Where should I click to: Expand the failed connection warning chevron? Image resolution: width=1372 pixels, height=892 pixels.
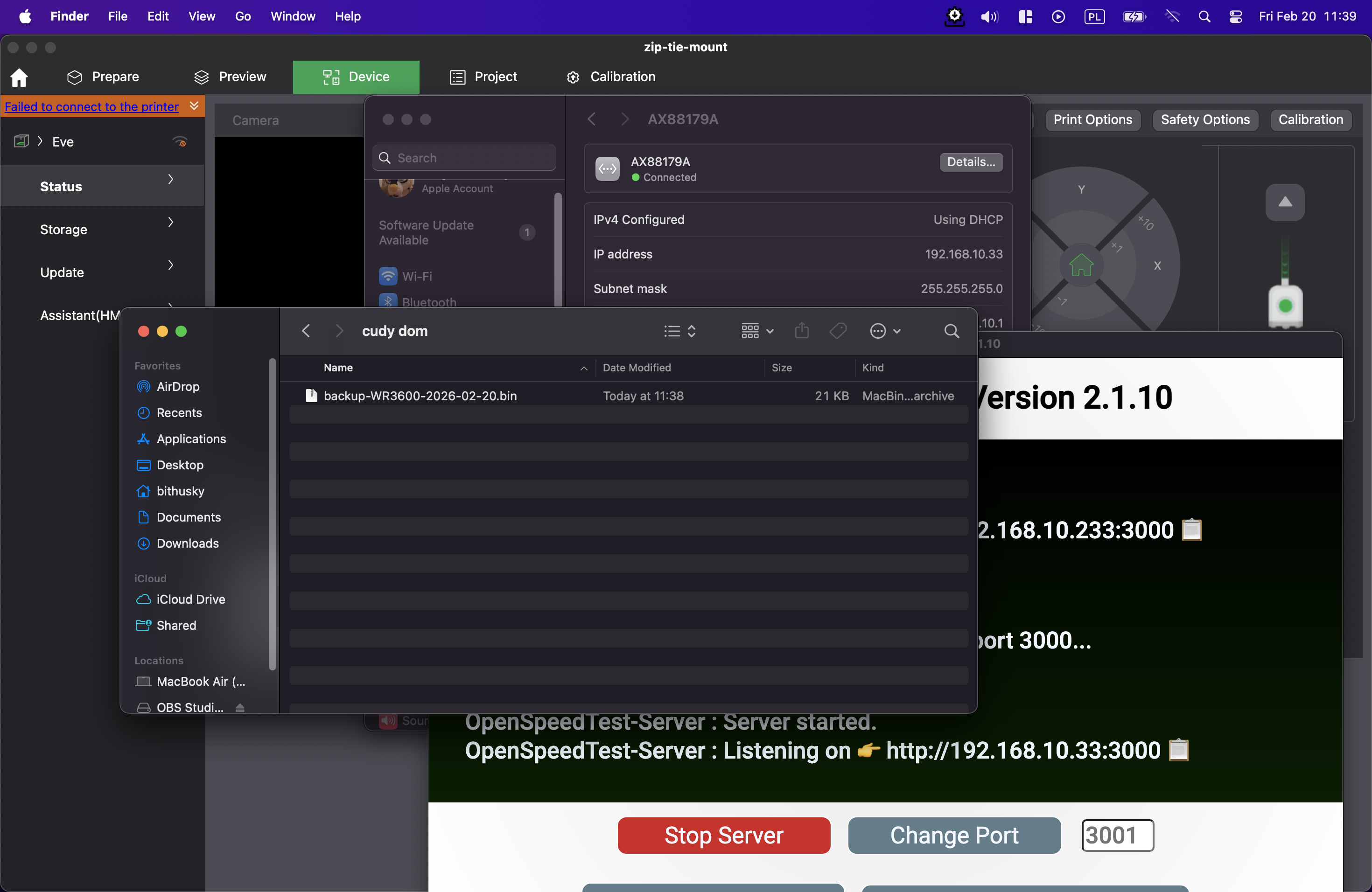click(194, 106)
